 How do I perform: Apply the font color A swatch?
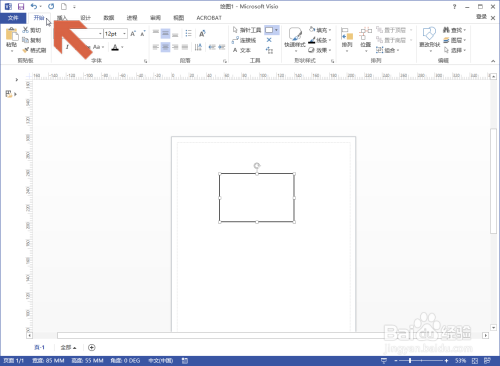(x=115, y=47)
